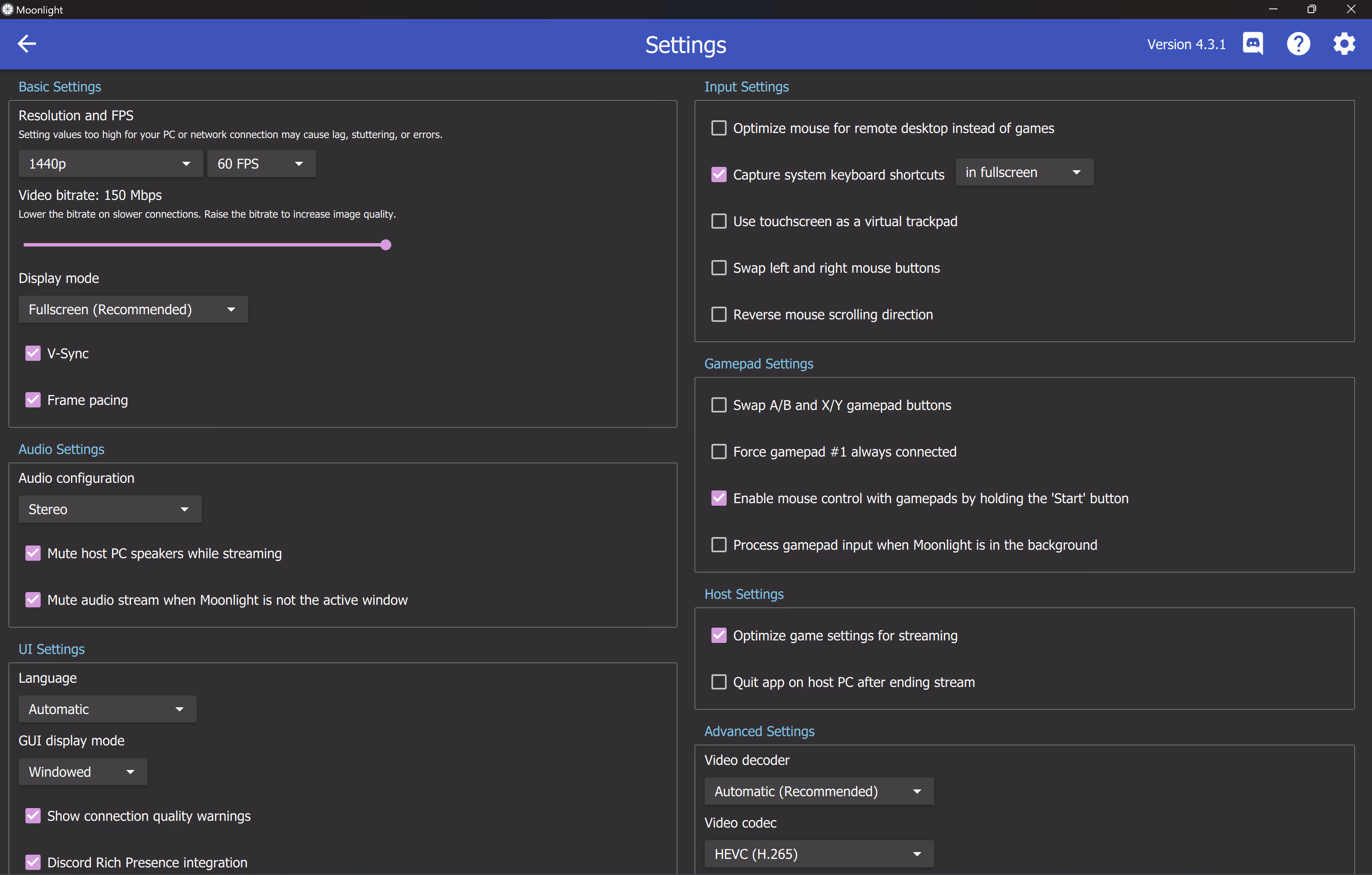Restore down the Moonlight window
The image size is (1372, 875).
[1311, 9]
